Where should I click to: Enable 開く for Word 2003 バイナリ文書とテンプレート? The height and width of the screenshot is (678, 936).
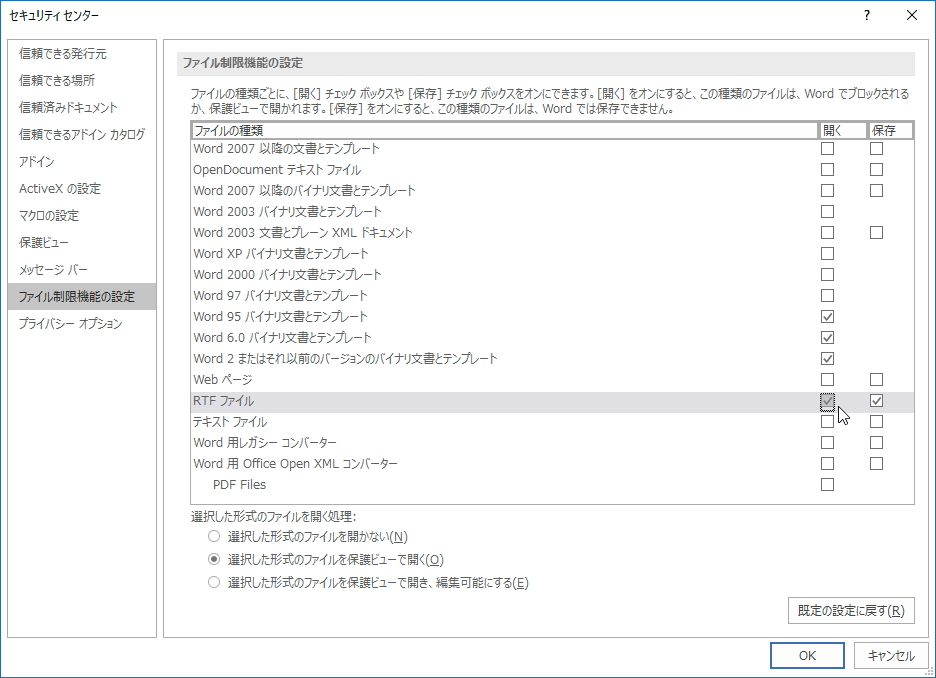click(x=827, y=211)
